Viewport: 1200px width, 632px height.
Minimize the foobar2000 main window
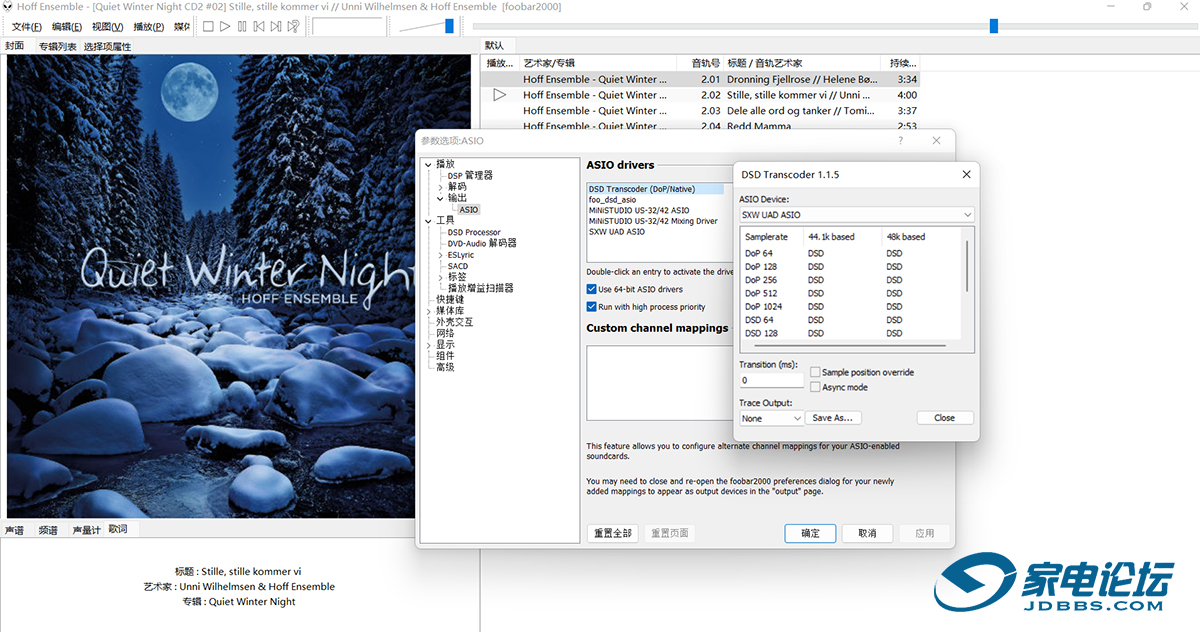coord(1113,6)
